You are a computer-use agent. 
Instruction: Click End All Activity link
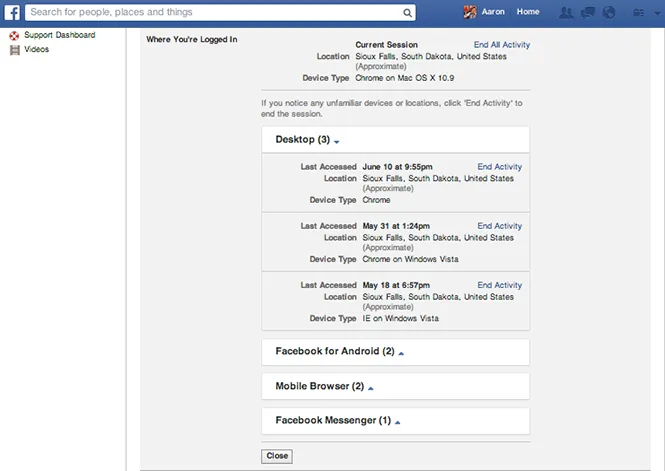[502, 45]
